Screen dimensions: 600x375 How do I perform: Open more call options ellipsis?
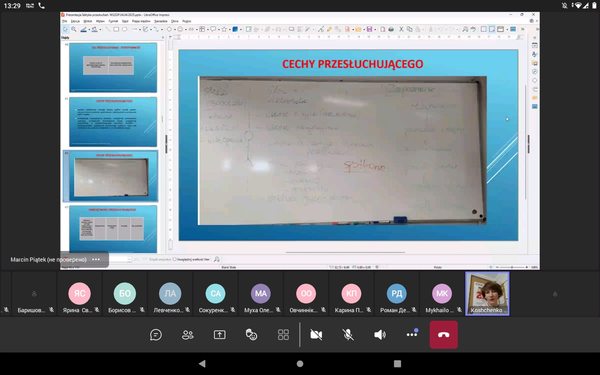tap(412, 334)
